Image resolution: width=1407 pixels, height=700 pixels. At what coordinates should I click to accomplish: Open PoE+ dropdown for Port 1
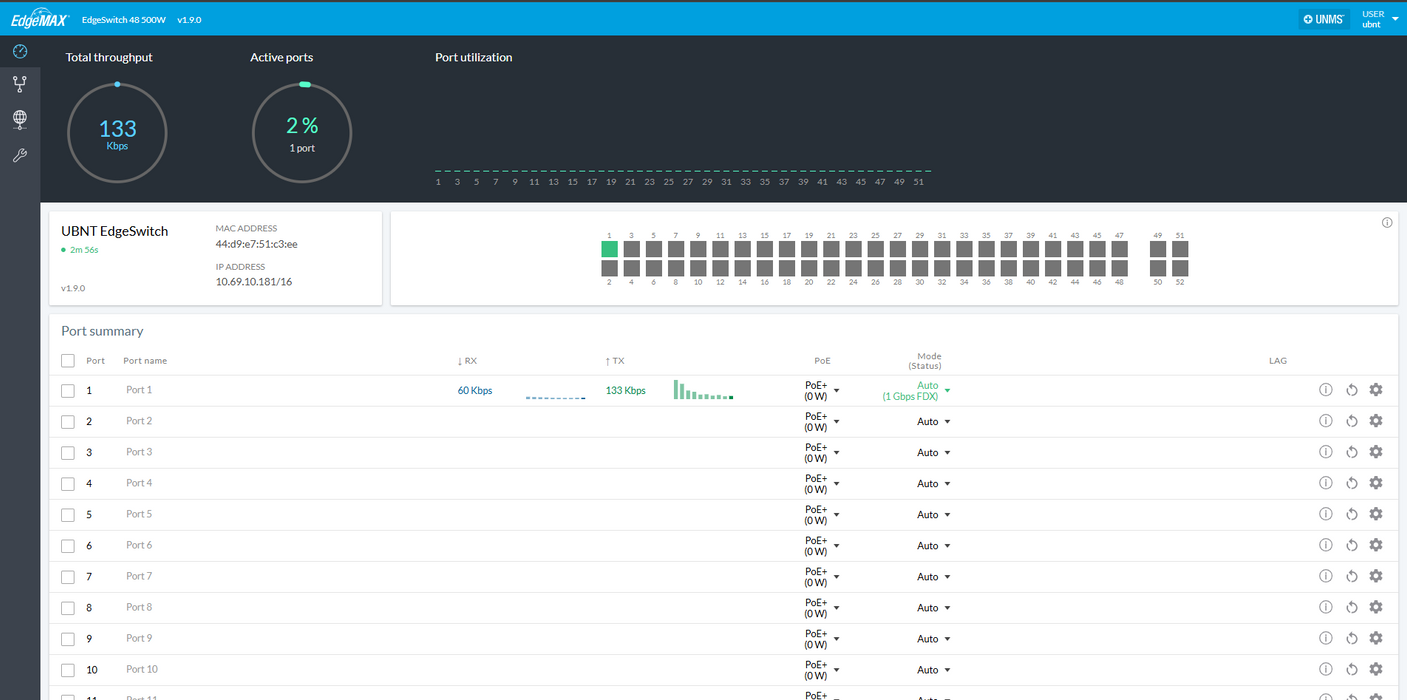822,391
